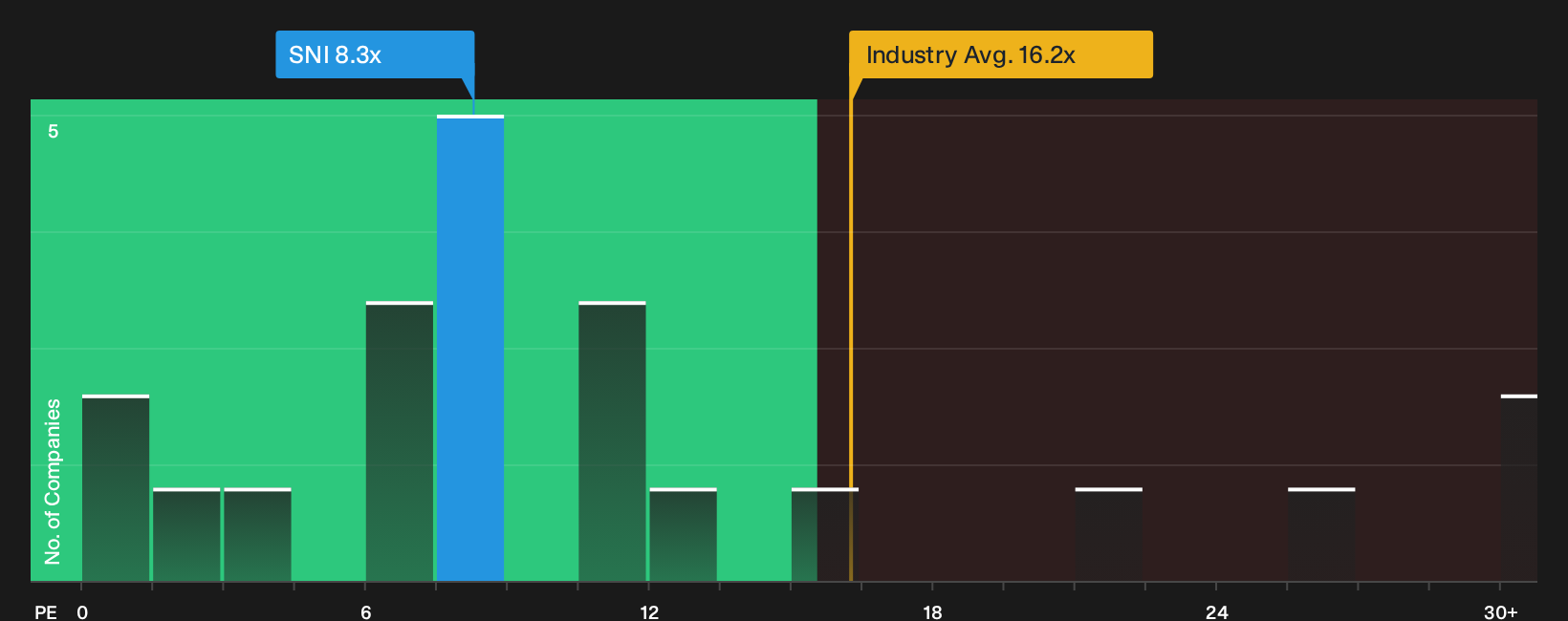Select the tall bar right of the blue bar
Viewport: 1568px width, 621px height.
tap(612, 441)
